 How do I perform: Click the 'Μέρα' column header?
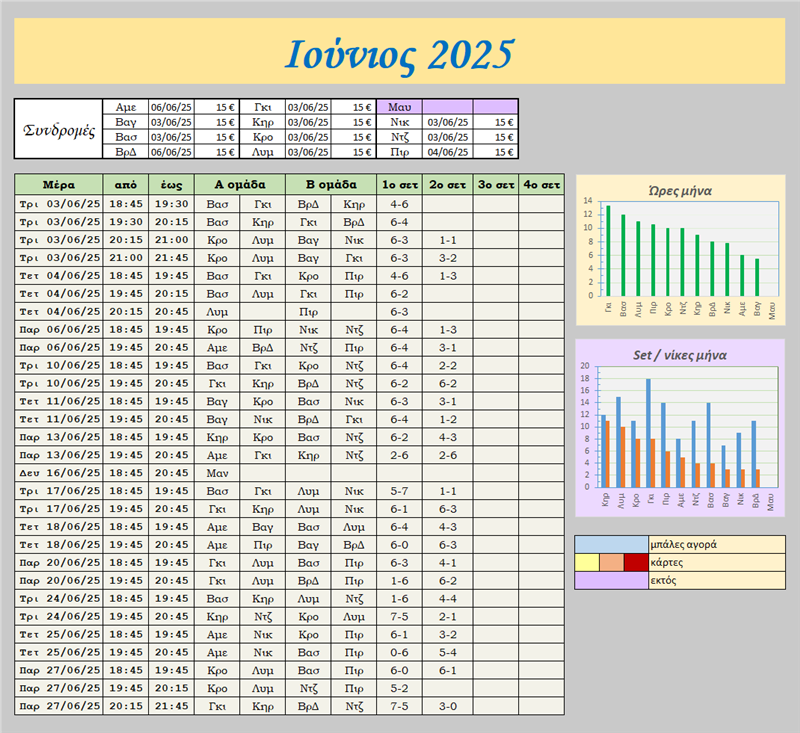click(58, 185)
